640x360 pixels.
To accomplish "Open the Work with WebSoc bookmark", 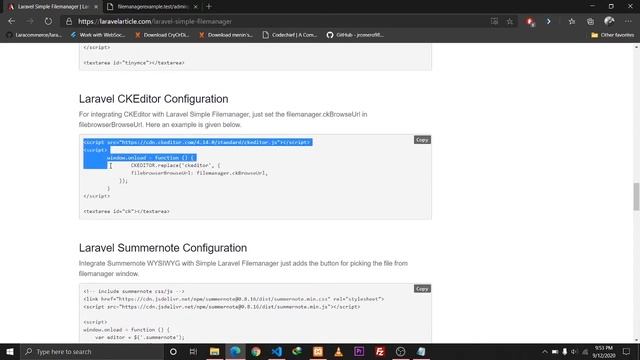I will pos(98,35).
